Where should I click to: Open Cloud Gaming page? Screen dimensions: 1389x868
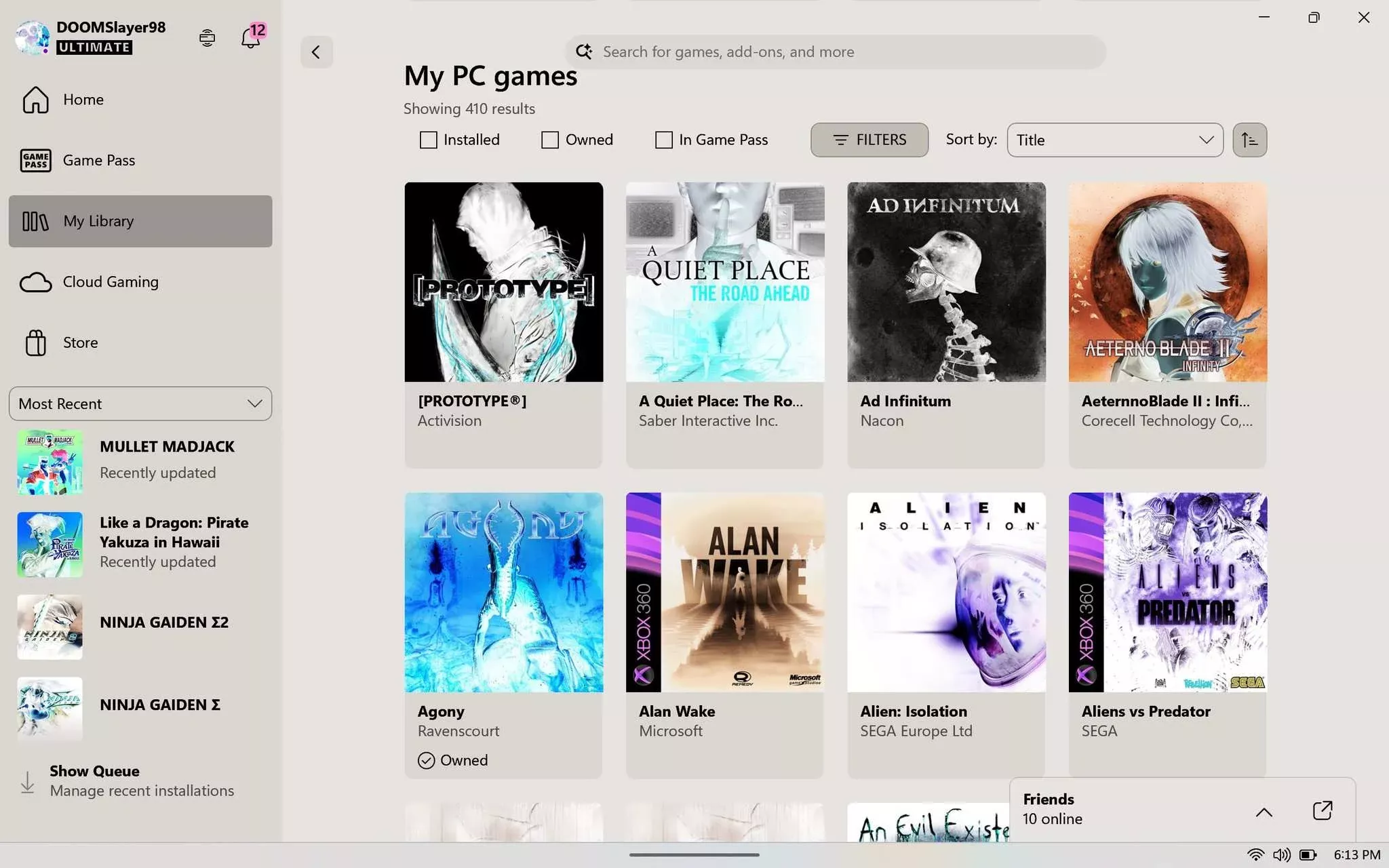pyautogui.click(x=140, y=282)
